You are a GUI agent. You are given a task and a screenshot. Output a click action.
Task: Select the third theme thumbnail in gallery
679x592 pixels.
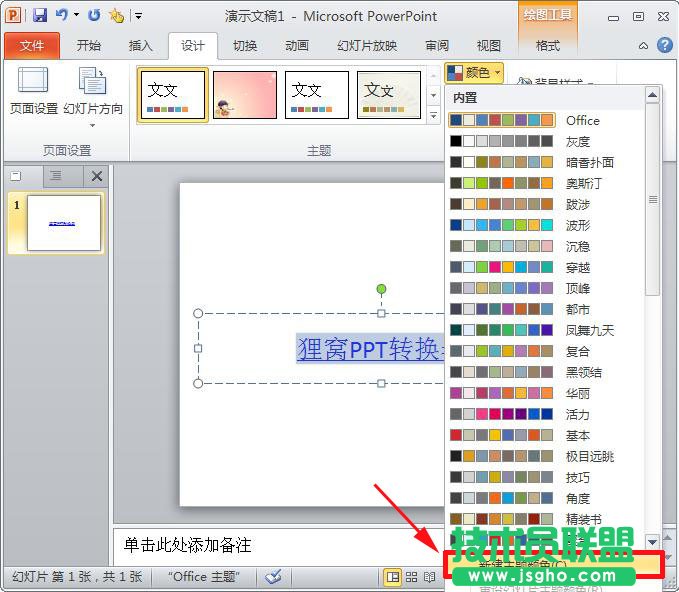[317, 95]
